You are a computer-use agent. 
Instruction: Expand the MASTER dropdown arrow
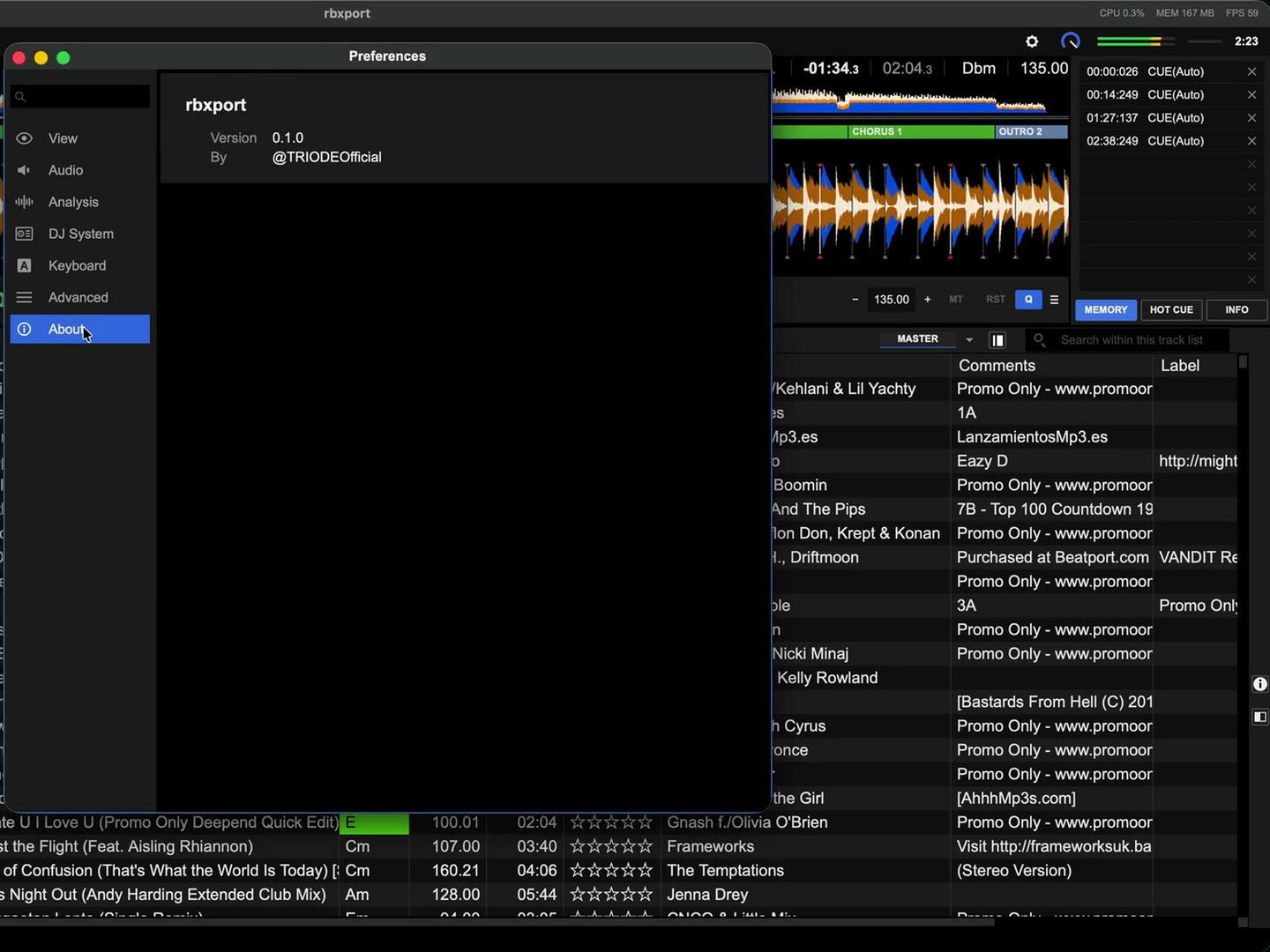pos(969,339)
